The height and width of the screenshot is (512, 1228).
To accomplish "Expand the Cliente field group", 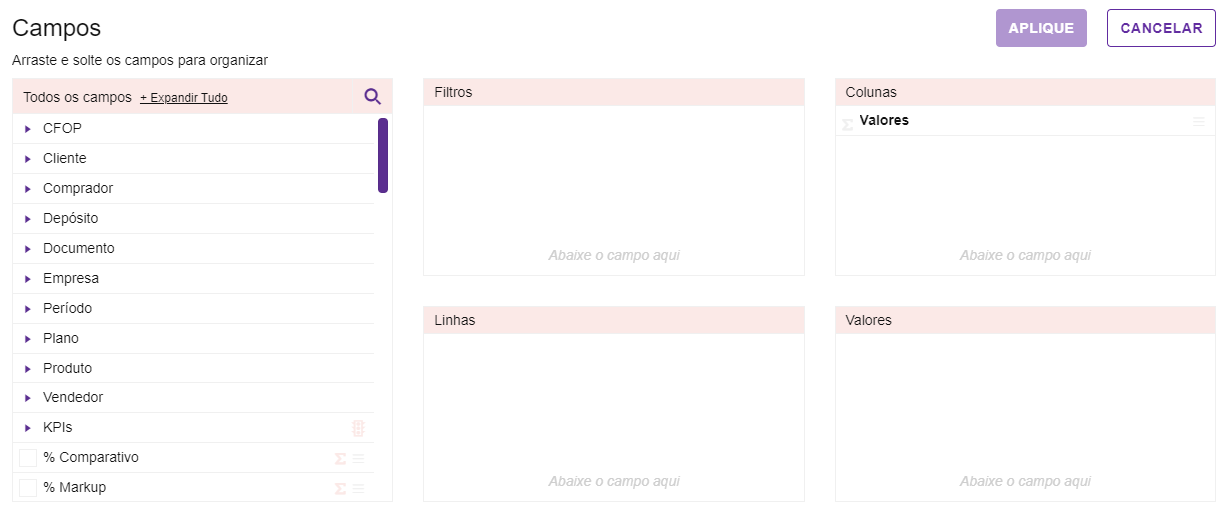I will pyautogui.click(x=28, y=159).
